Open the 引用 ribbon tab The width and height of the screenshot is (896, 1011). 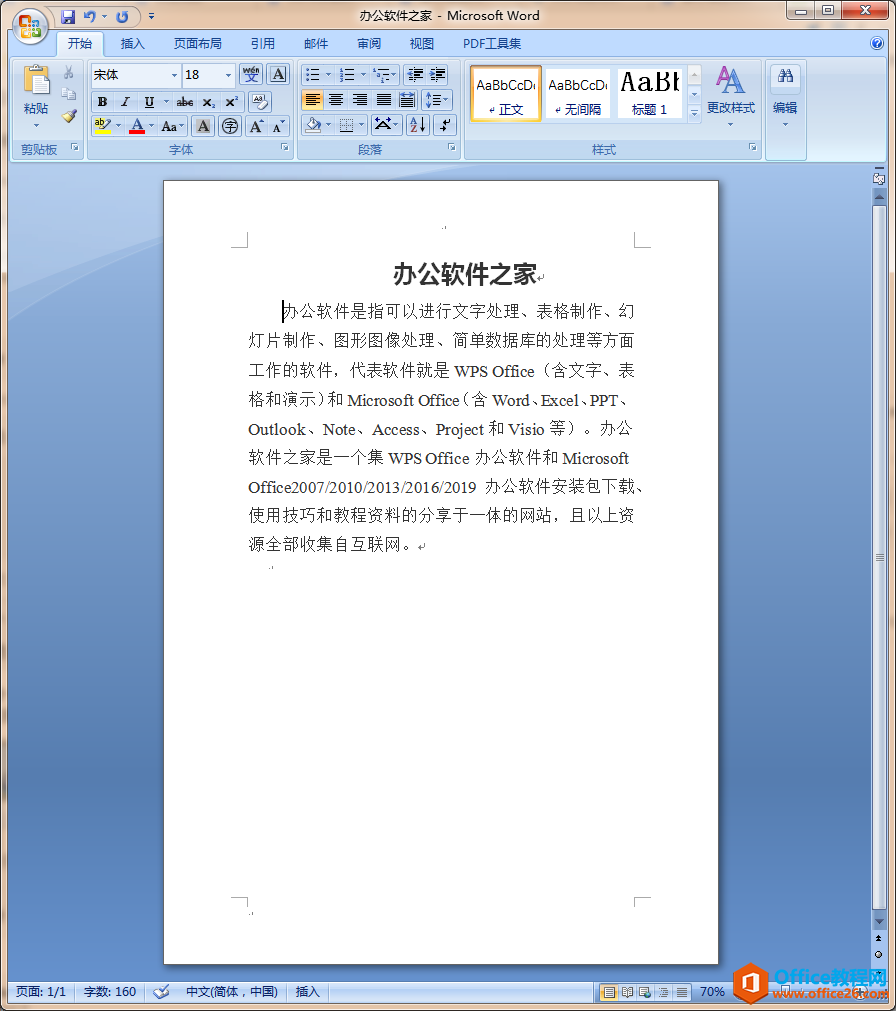tap(262, 44)
